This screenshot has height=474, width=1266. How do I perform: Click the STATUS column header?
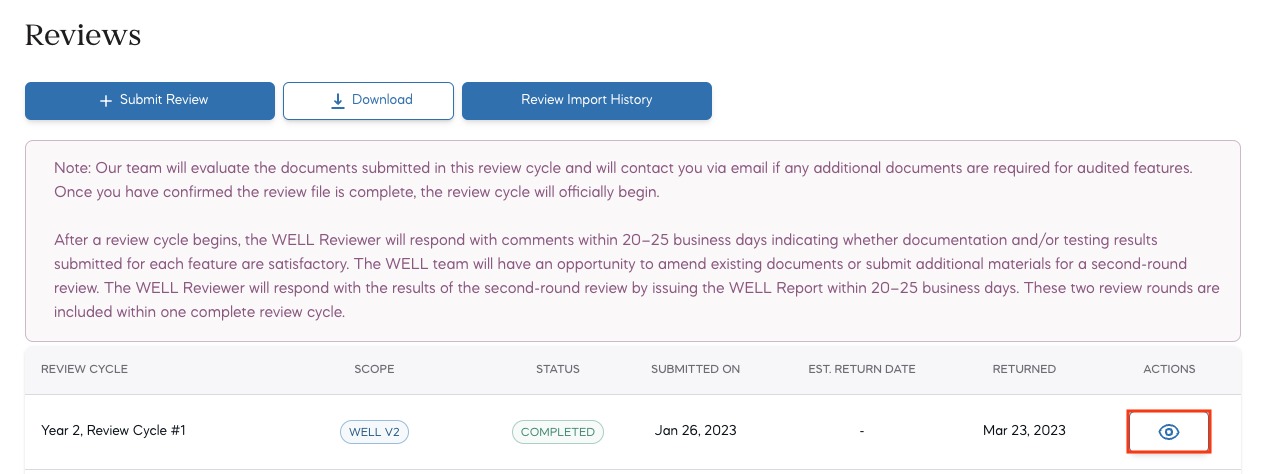[558, 369]
